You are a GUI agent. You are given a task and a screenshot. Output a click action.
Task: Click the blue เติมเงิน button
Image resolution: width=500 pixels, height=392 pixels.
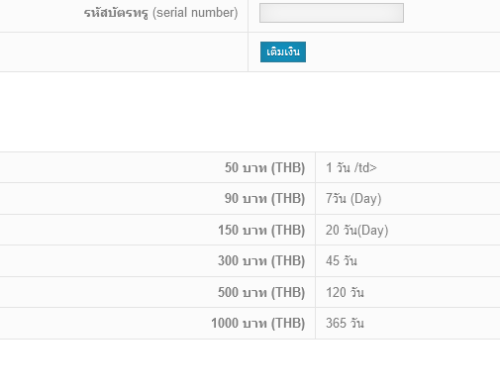click(283, 52)
